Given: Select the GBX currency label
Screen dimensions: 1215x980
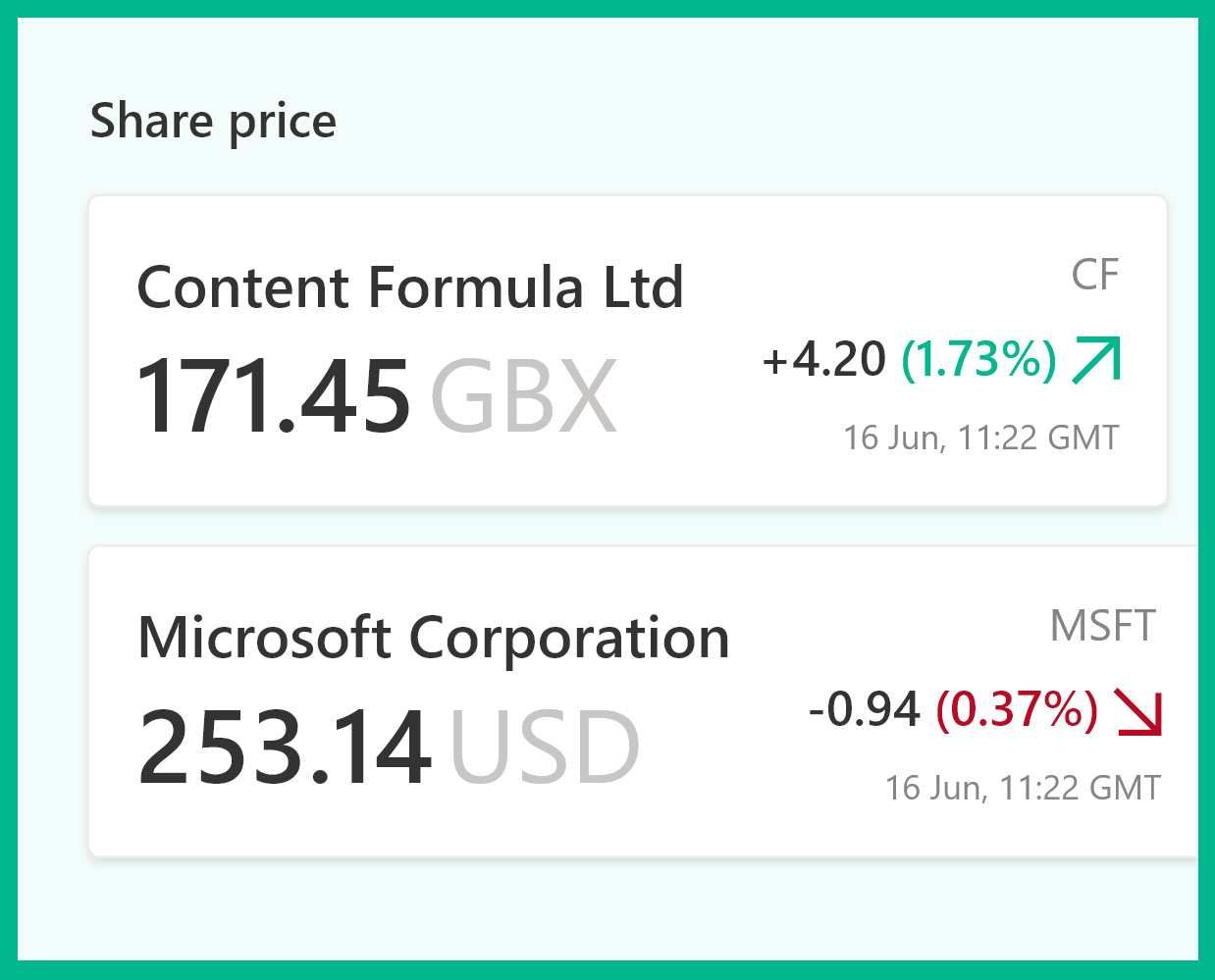Looking at the screenshot, I should (523, 396).
